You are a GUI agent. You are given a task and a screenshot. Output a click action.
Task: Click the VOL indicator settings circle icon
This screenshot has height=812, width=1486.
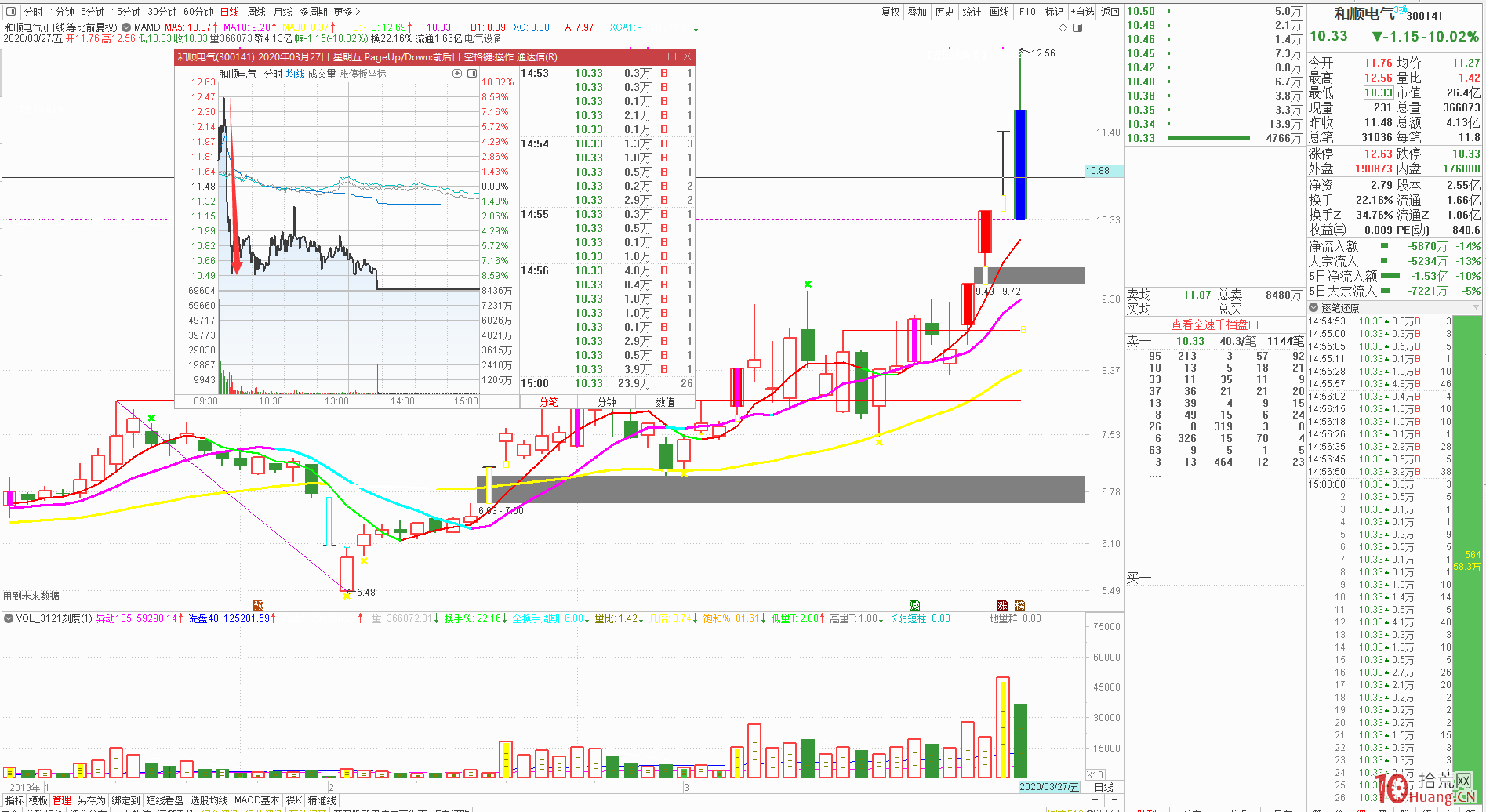click(9, 618)
